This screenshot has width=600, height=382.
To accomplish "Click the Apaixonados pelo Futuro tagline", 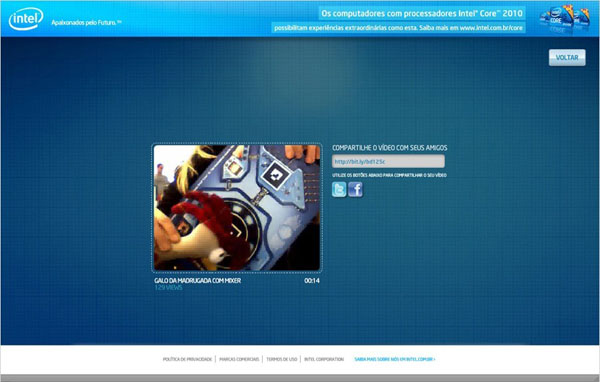I will point(86,23).
